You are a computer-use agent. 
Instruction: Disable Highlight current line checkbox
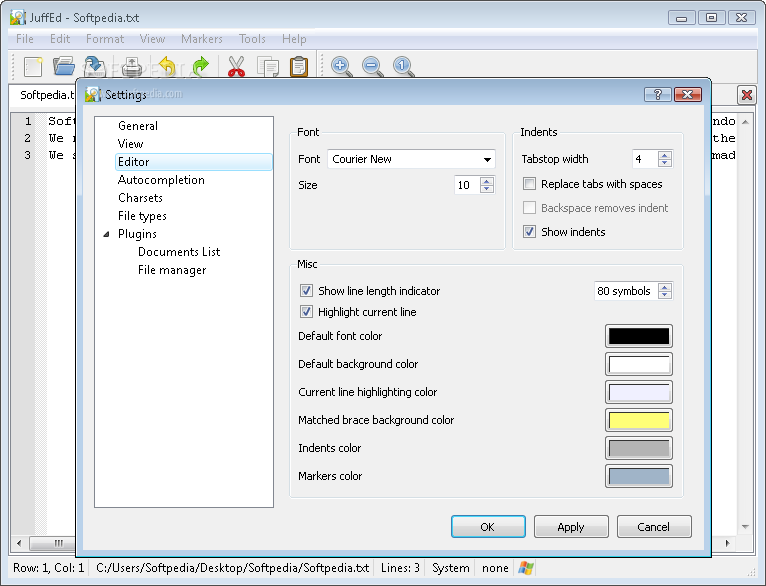click(x=306, y=312)
